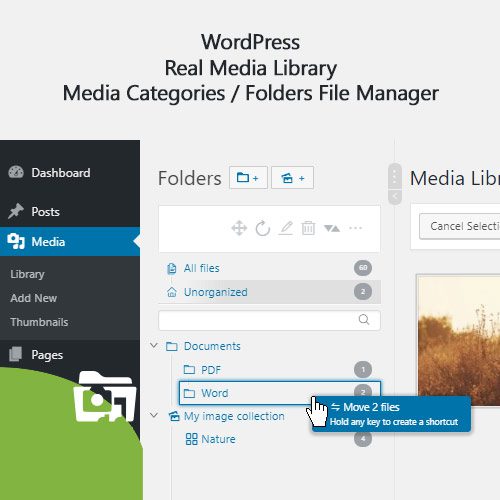Open the folder sort order icon
The image size is (500, 500).
(x=332, y=228)
